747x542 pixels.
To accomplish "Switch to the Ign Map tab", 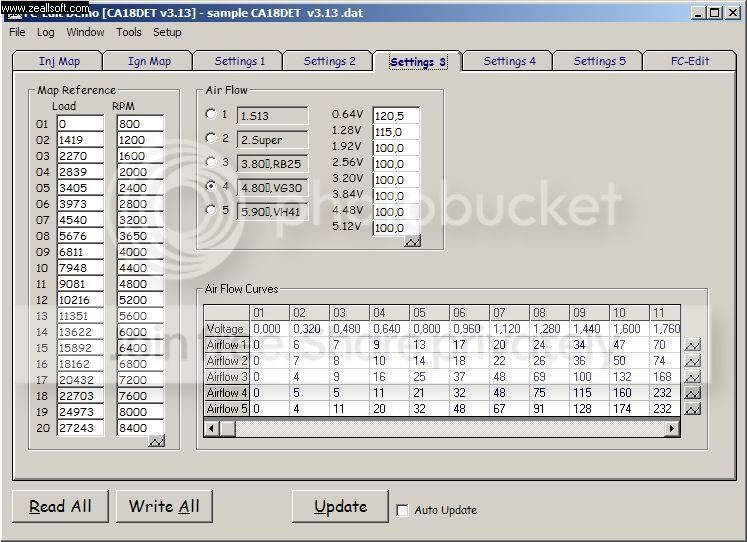I will [149, 61].
